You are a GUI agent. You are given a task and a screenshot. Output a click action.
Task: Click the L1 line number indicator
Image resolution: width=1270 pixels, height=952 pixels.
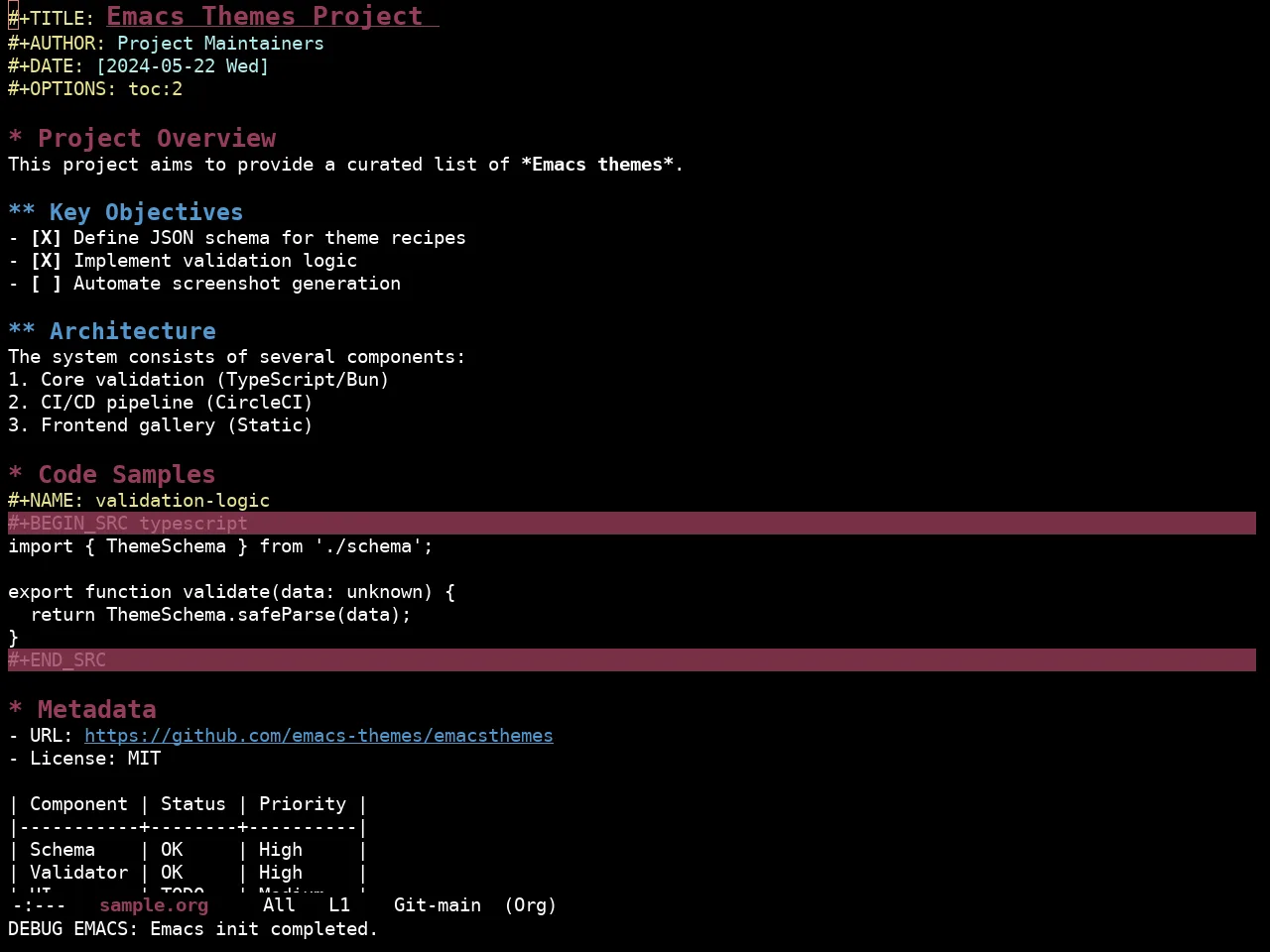click(x=339, y=905)
